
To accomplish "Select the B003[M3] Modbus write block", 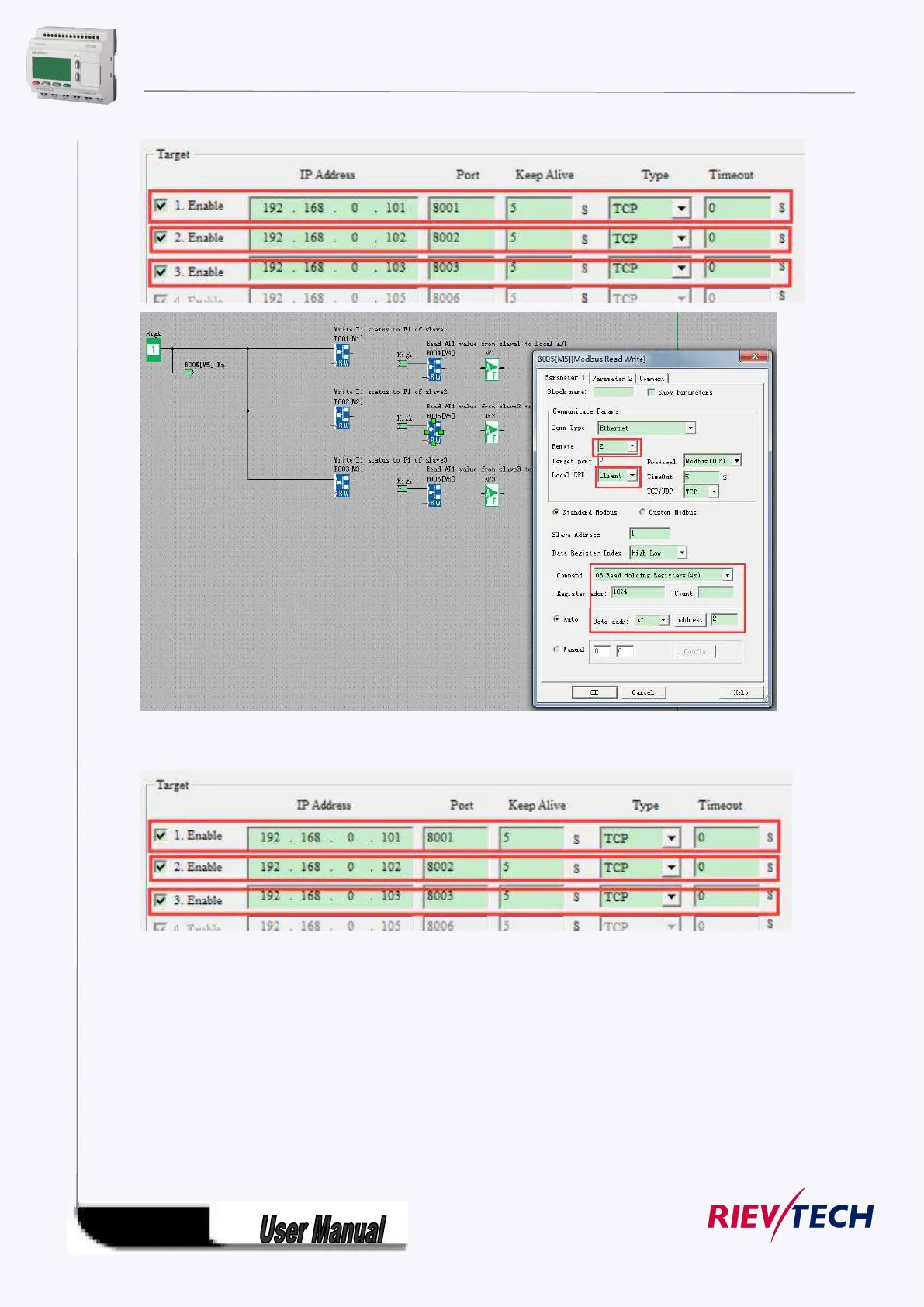I will pyautogui.click(x=342, y=486).
